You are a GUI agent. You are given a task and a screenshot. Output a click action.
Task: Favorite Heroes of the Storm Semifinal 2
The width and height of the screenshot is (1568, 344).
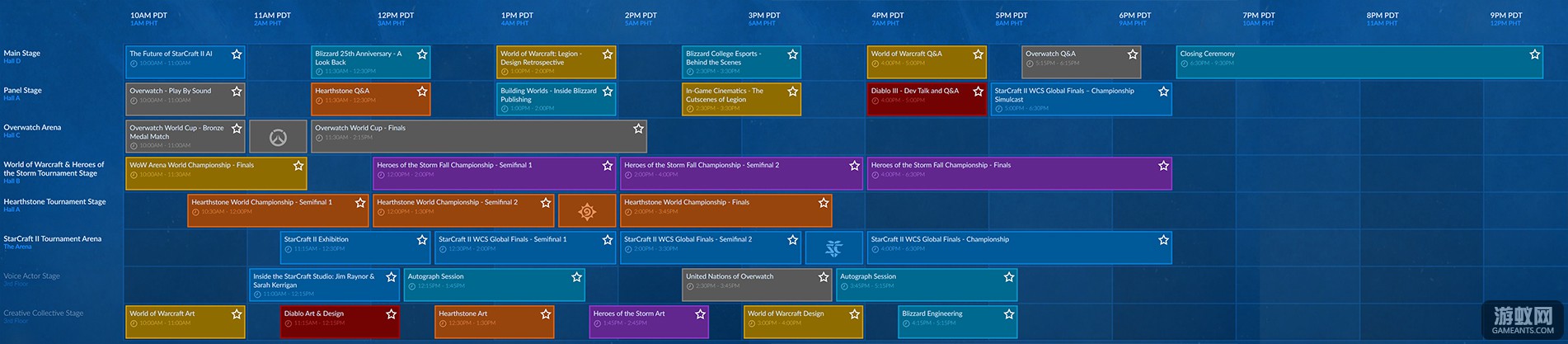click(855, 166)
